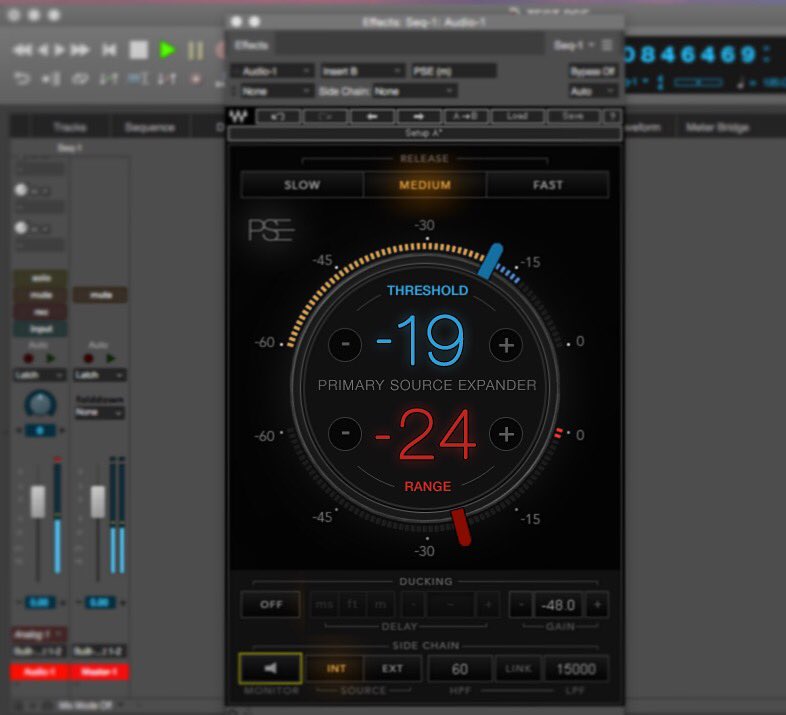Click the Stop transport button

[x=139, y=50]
